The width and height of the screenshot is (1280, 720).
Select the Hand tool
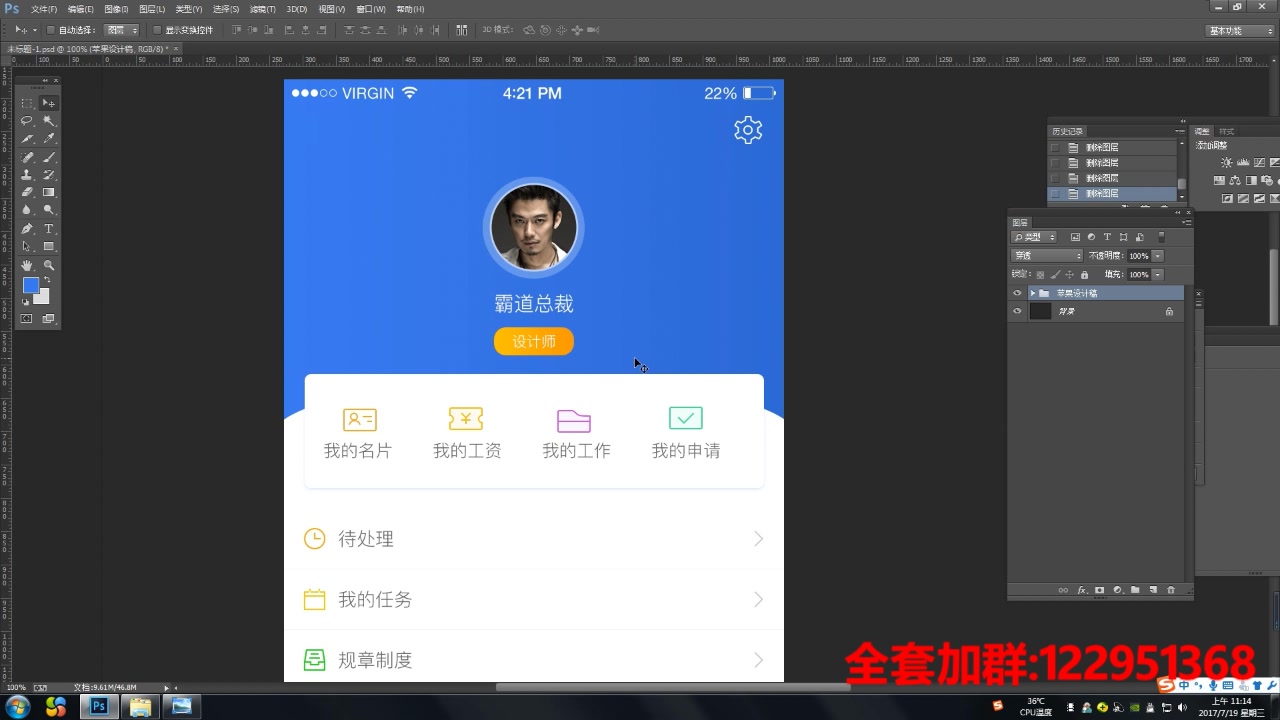[27, 265]
